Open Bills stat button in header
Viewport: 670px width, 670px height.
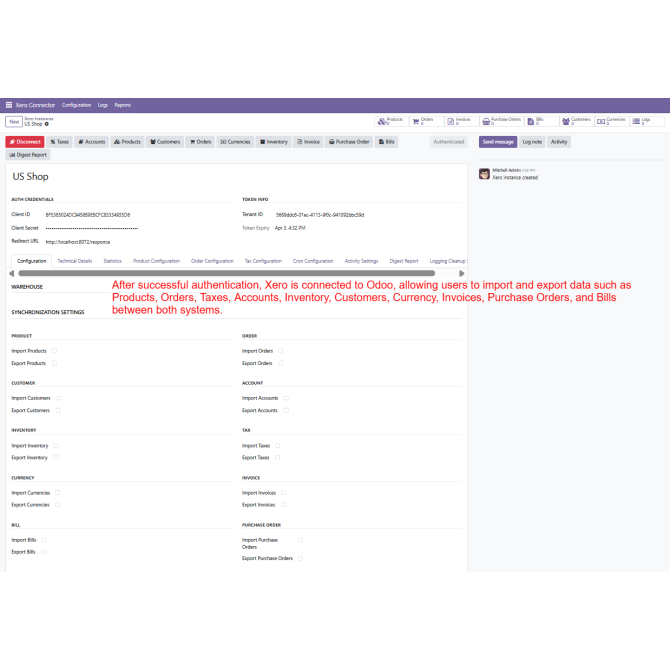point(542,121)
